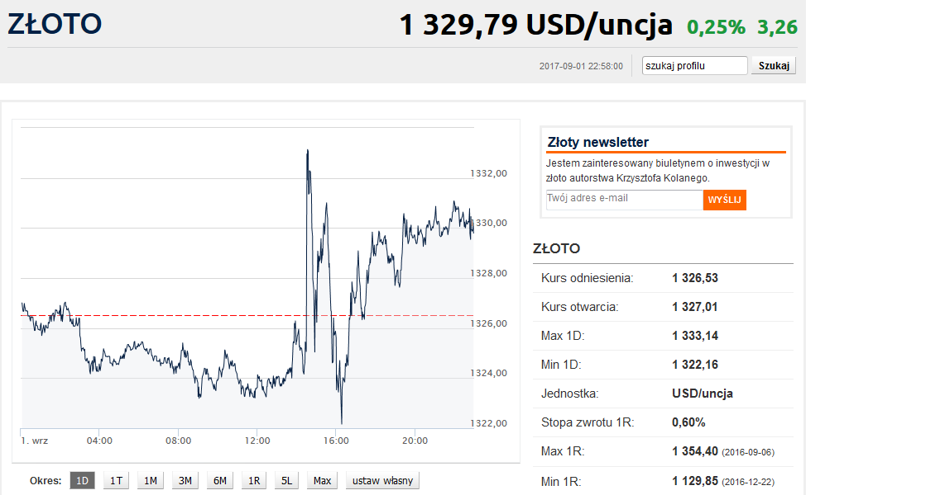Select the 1D period button
Screen dimensions: 945x495
pos(82,481)
